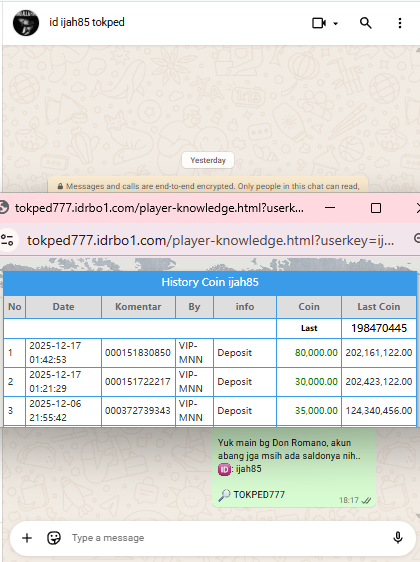Read the end-to-end encrypted notice
This screenshot has width=420, height=562.
pyautogui.click(x=208, y=186)
